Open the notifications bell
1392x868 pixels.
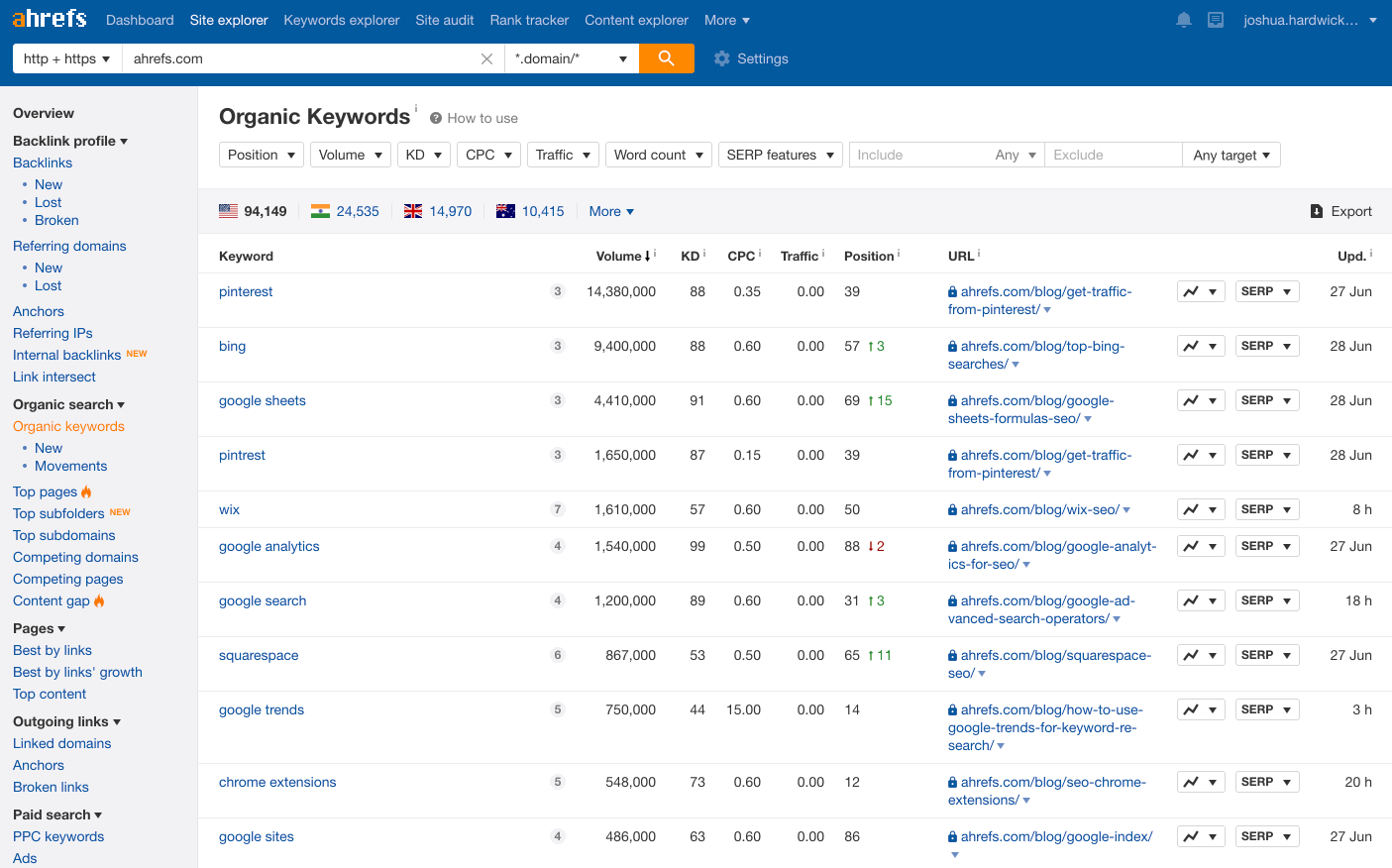click(1183, 20)
